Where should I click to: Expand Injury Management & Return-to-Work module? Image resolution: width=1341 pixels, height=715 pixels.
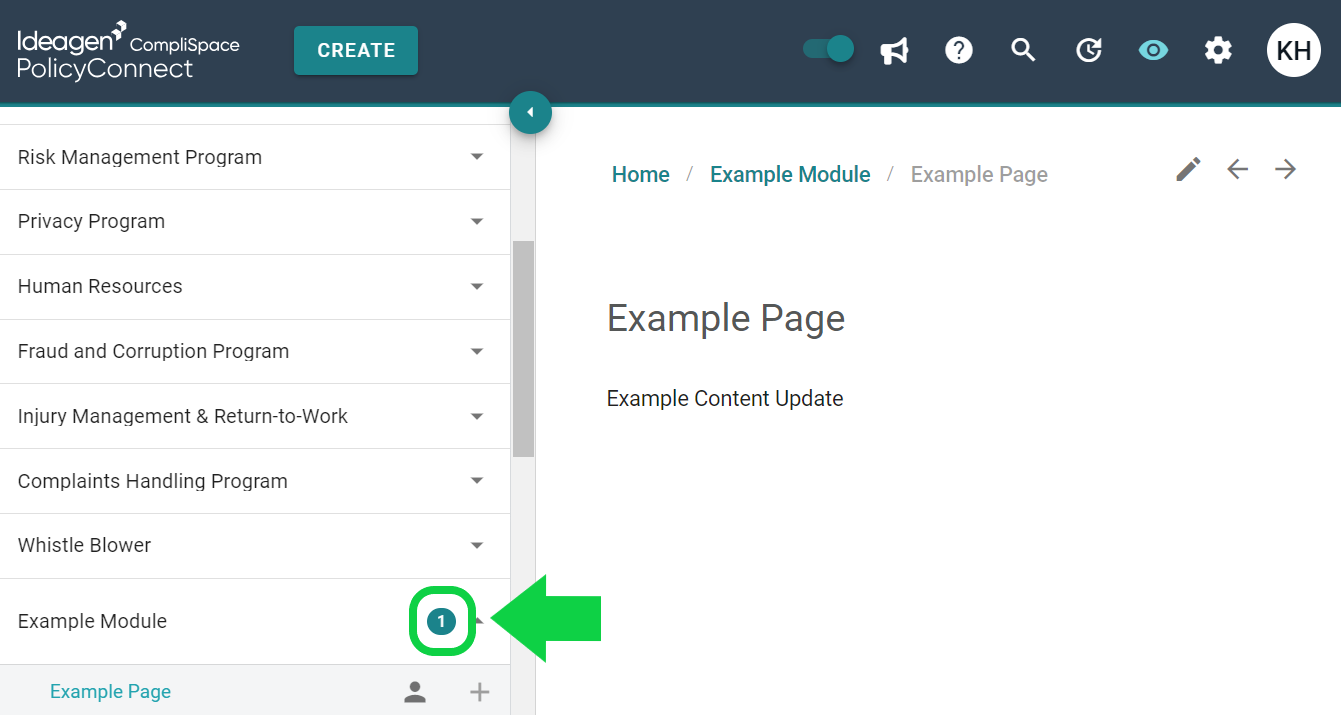point(477,416)
